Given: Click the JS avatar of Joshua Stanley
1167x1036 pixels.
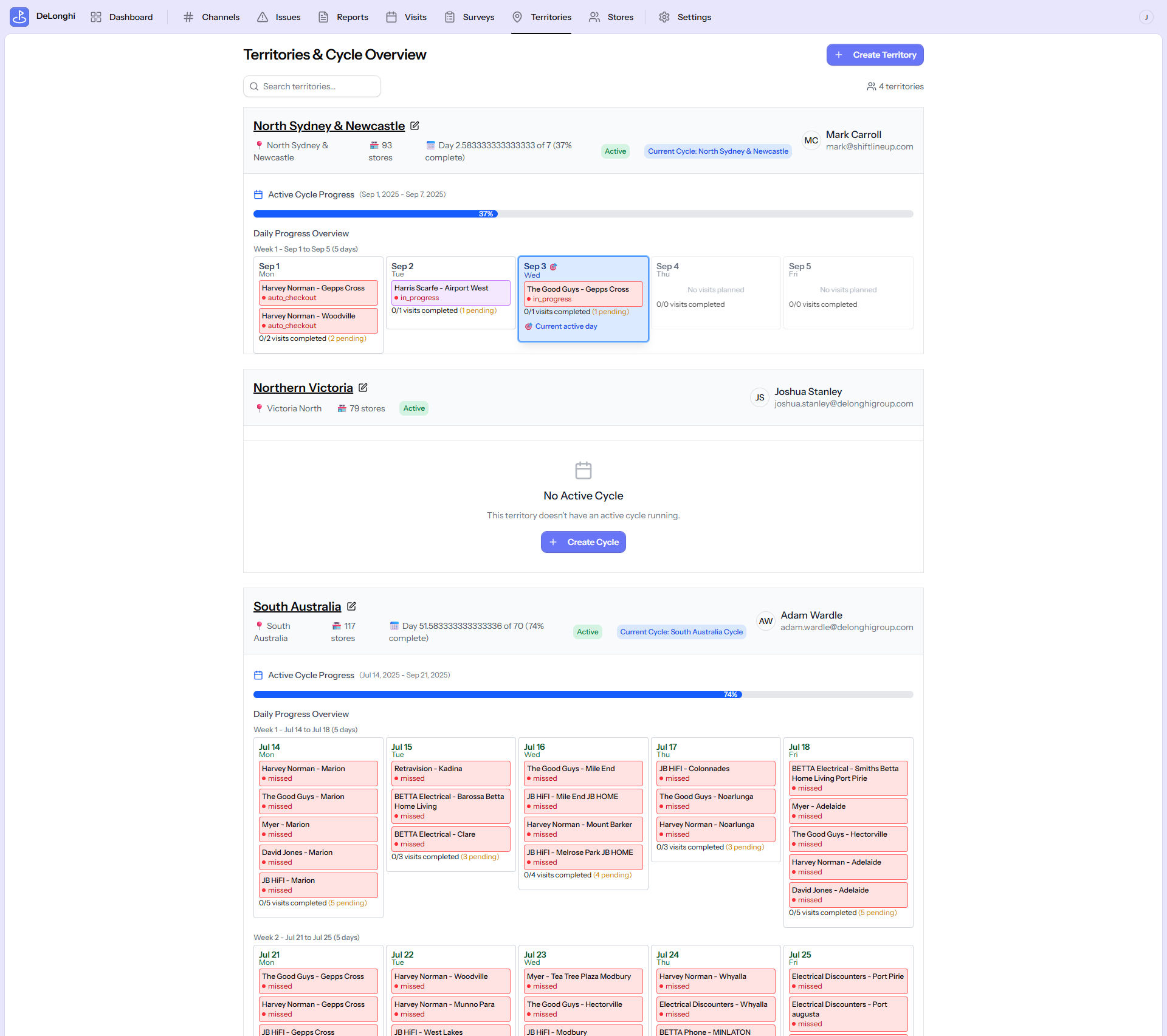Looking at the screenshot, I should coord(760,397).
